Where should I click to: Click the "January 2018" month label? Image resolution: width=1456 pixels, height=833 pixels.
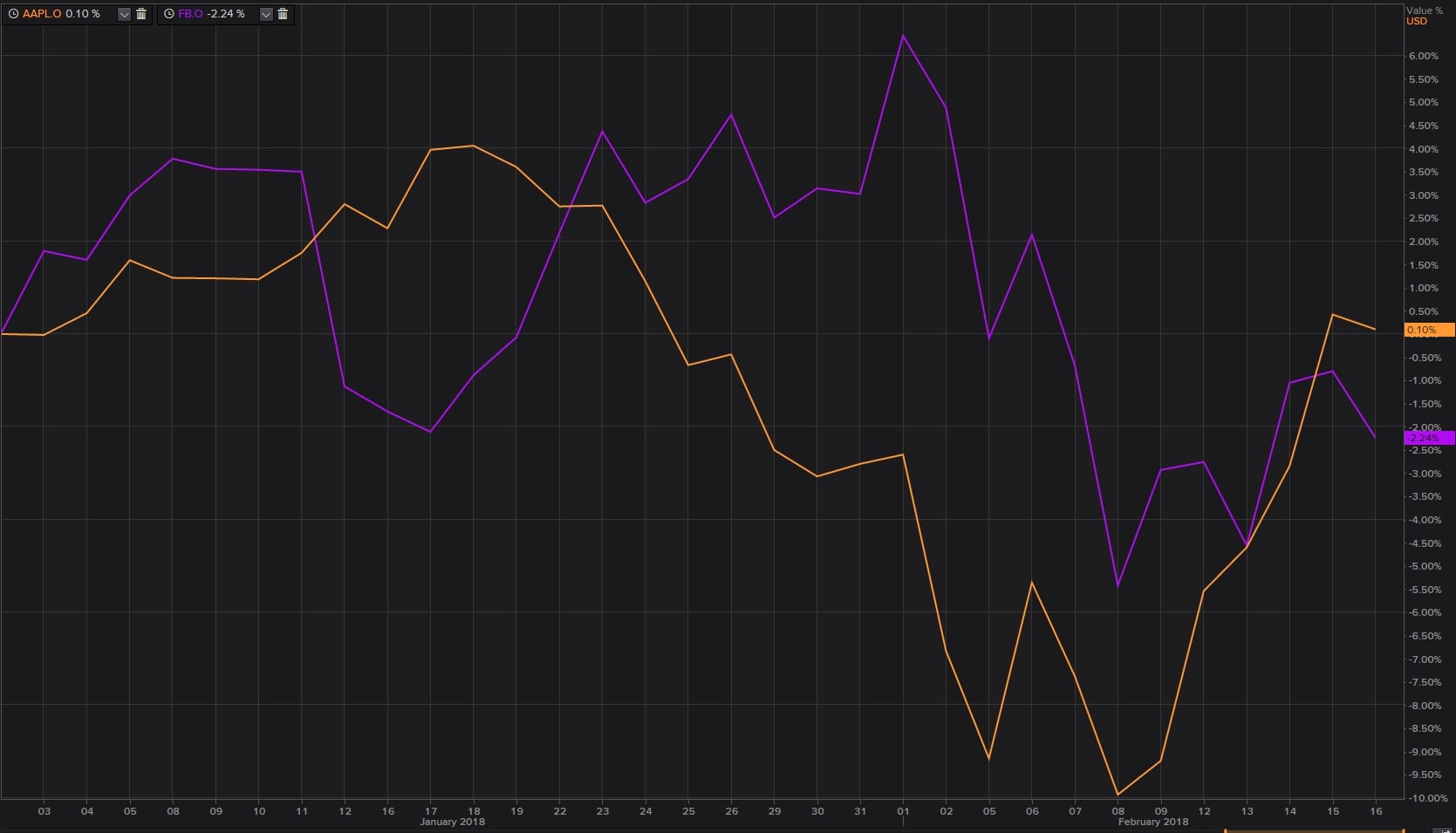pyautogui.click(x=452, y=822)
